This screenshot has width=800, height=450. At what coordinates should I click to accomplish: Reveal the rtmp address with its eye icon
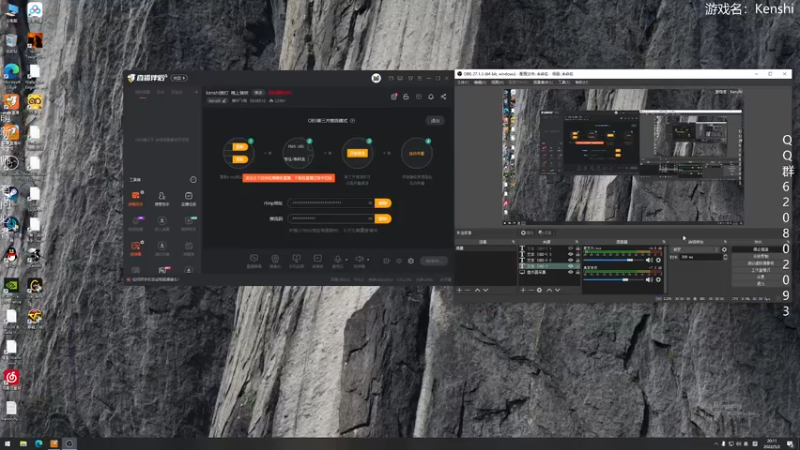pos(370,203)
